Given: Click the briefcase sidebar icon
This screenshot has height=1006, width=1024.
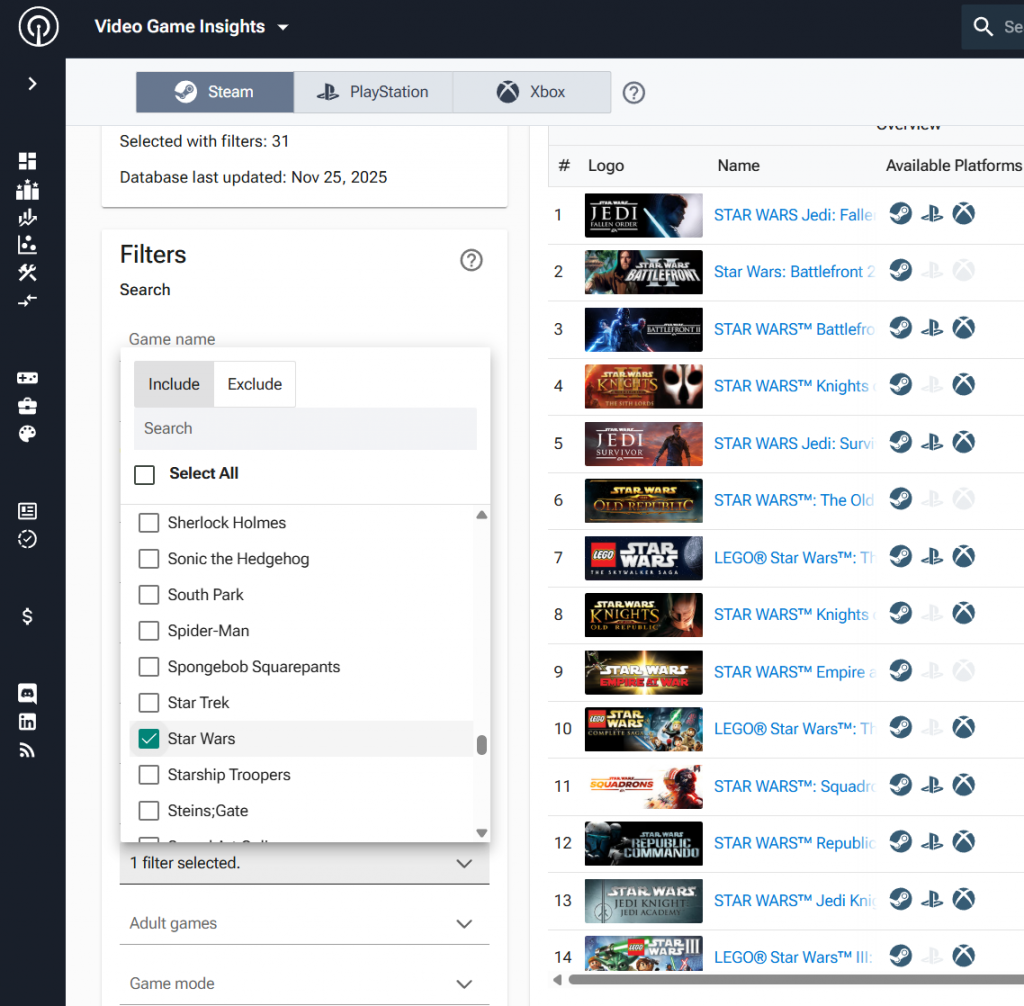Looking at the screenshot, I should 27,406.
